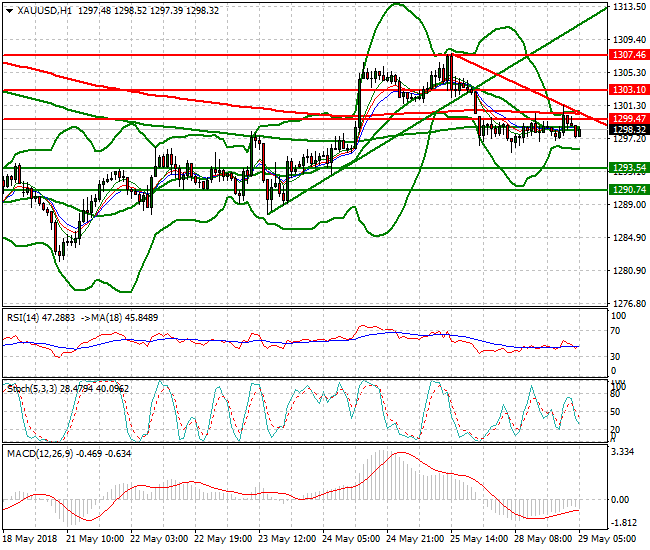Click the RSI scale value 70
The height and width of the screenshot is (550, 650).
[x=616, y=331]
